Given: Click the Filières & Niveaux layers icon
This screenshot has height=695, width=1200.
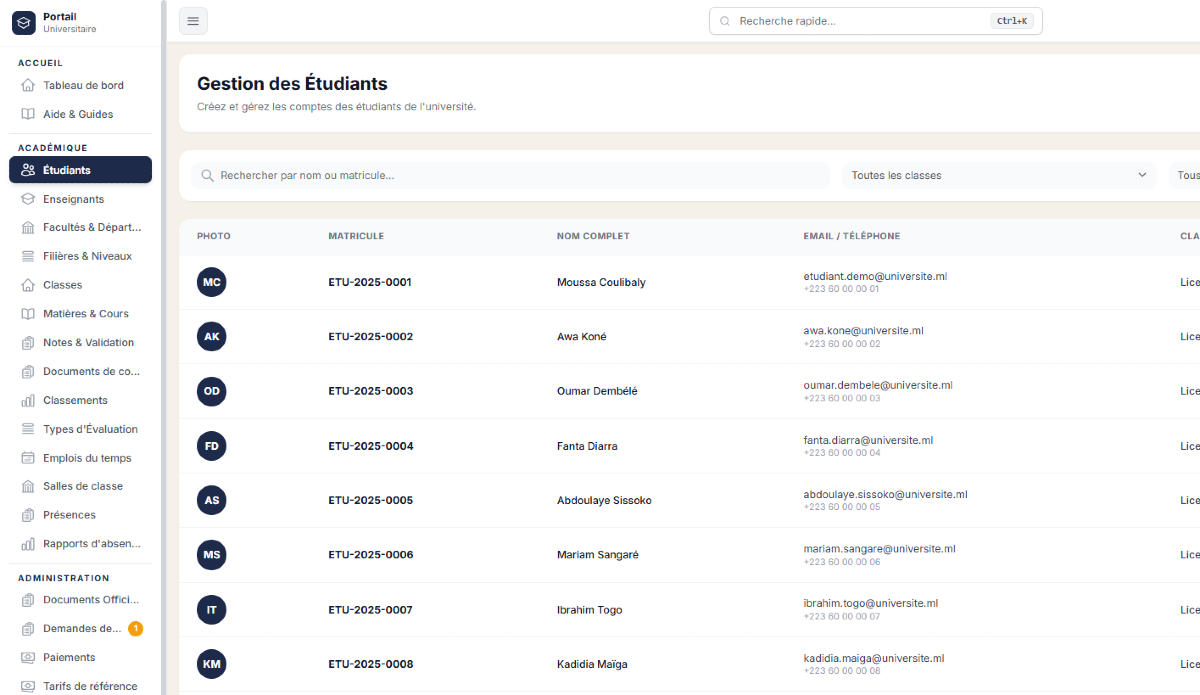Looking at the screenshot, I should (x=28, y=256).
